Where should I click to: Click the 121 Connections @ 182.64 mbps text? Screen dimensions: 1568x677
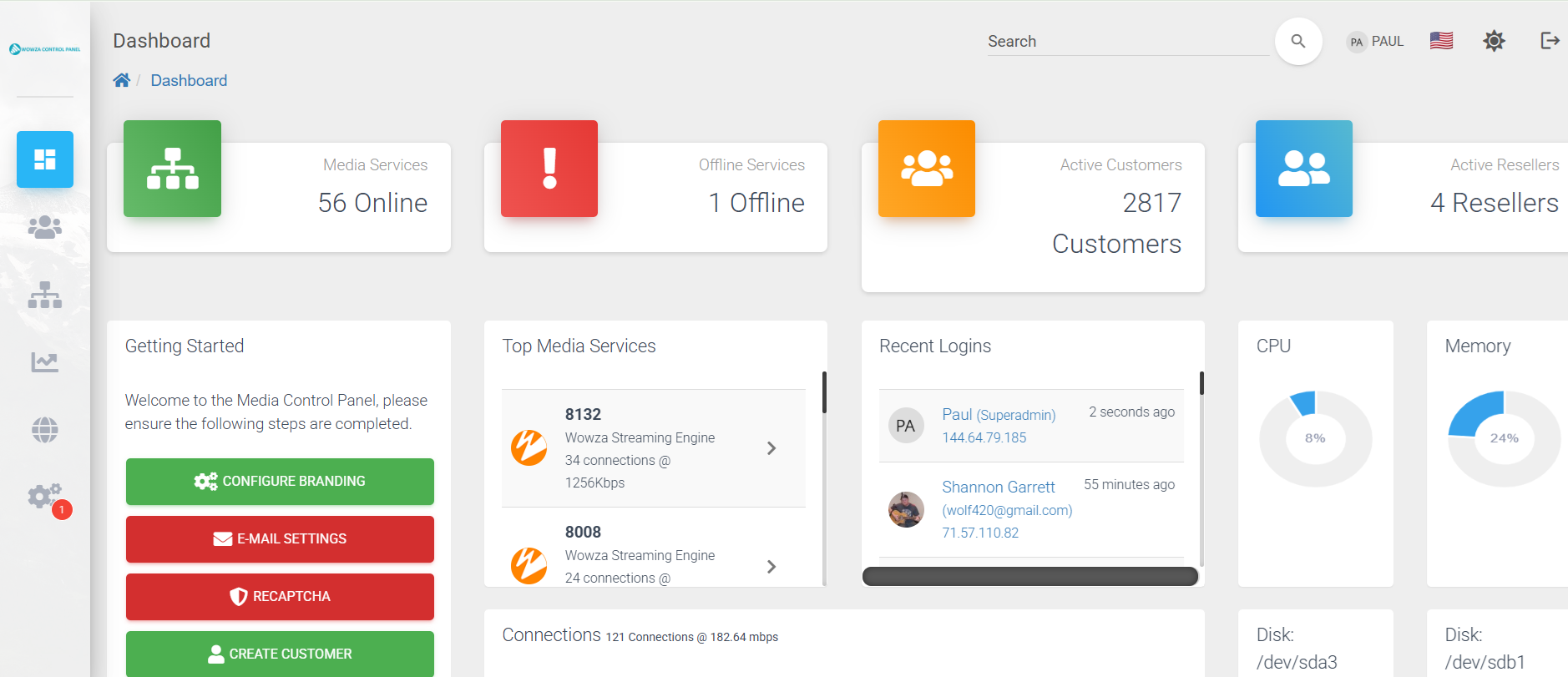click(692, 637)
